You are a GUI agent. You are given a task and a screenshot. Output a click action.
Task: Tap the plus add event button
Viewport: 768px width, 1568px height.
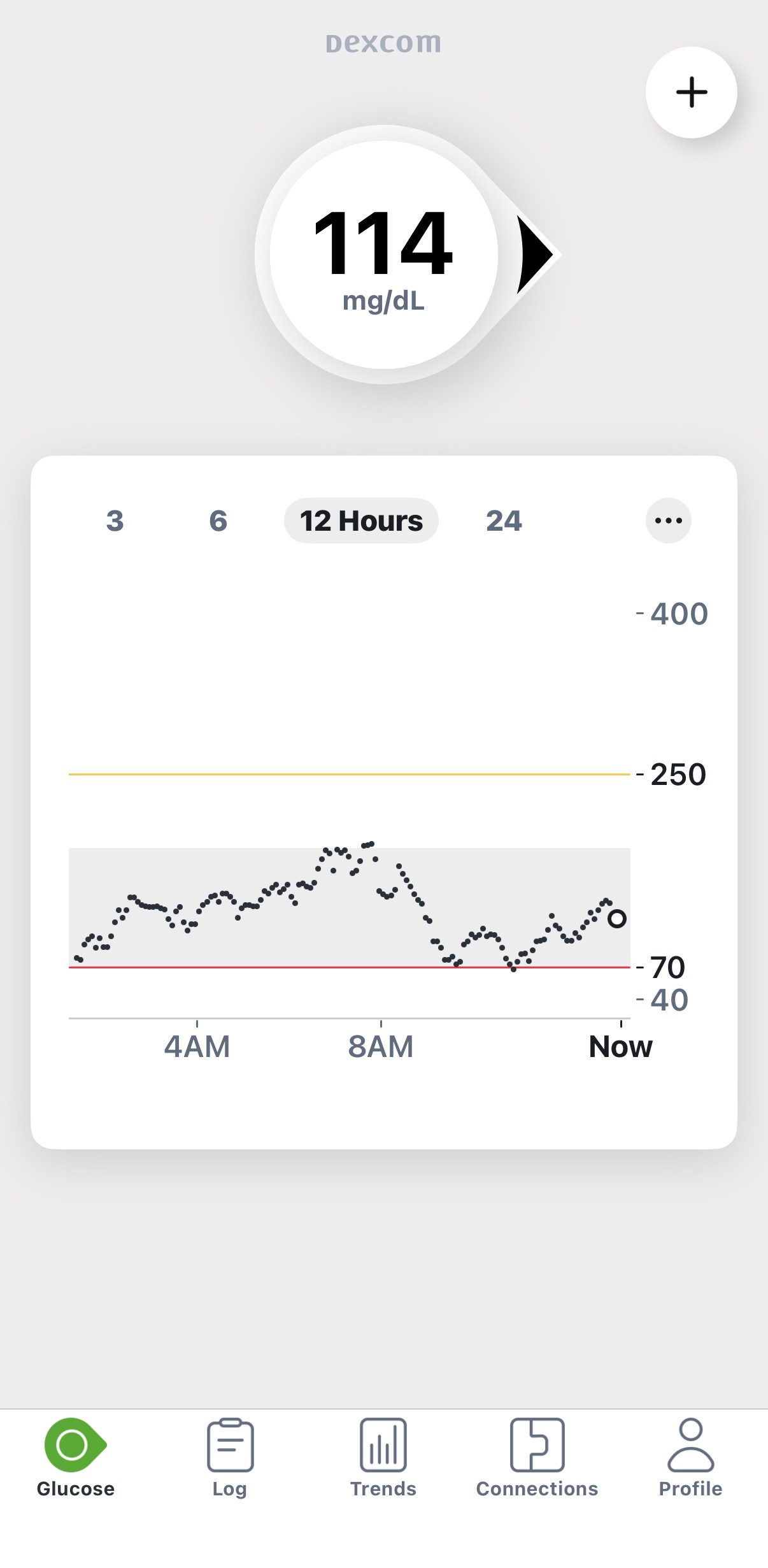[691, 92]
